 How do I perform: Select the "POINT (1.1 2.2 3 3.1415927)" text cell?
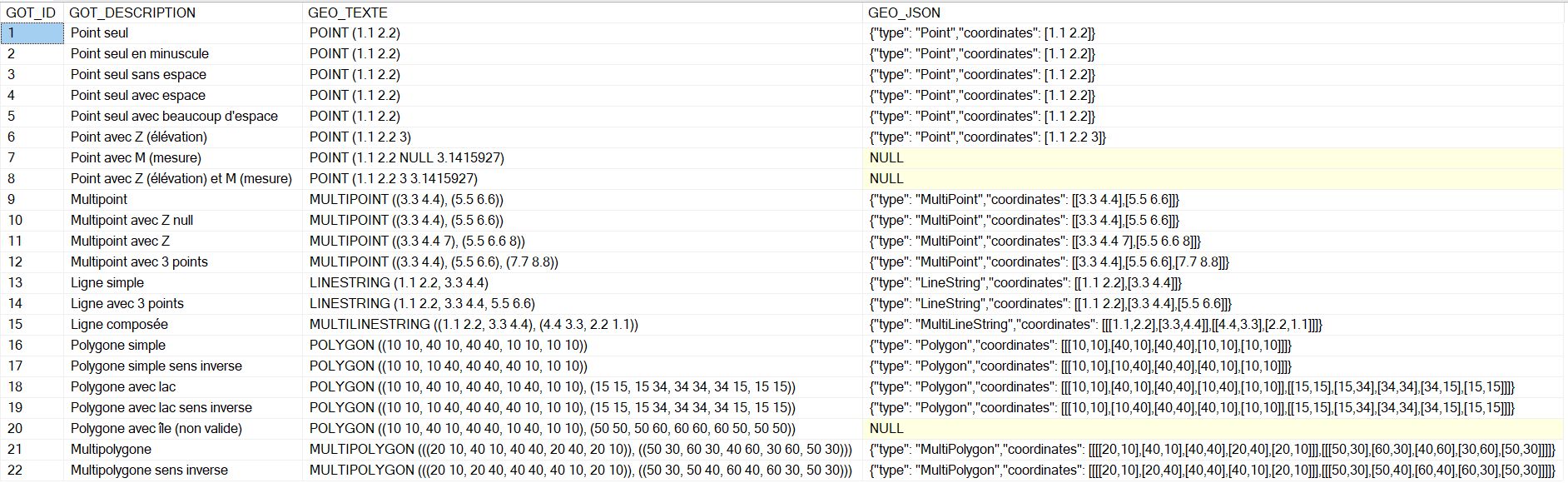pyautogui.click(x=394, y=179)
